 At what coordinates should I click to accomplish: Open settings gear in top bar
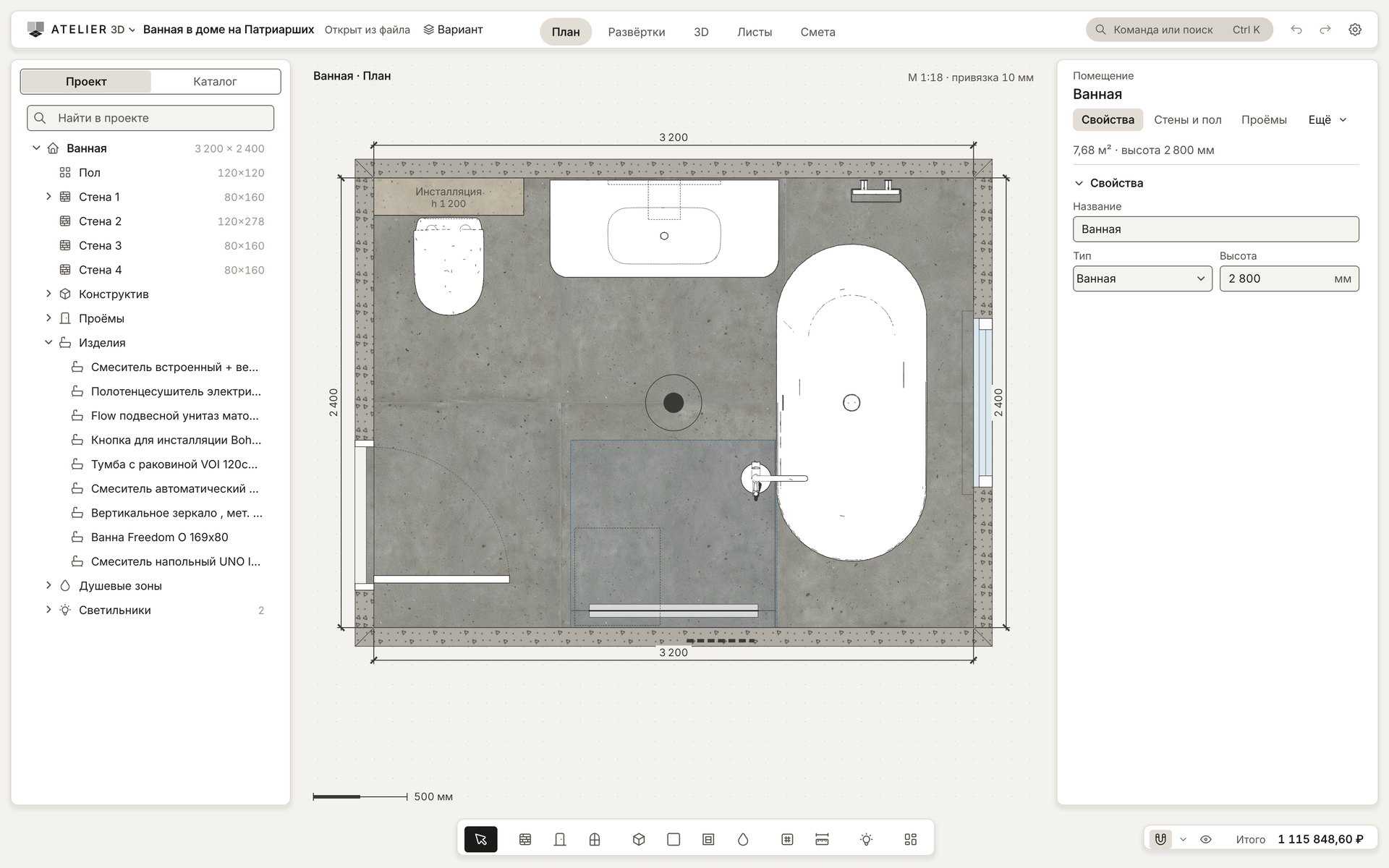(1355, 30)
